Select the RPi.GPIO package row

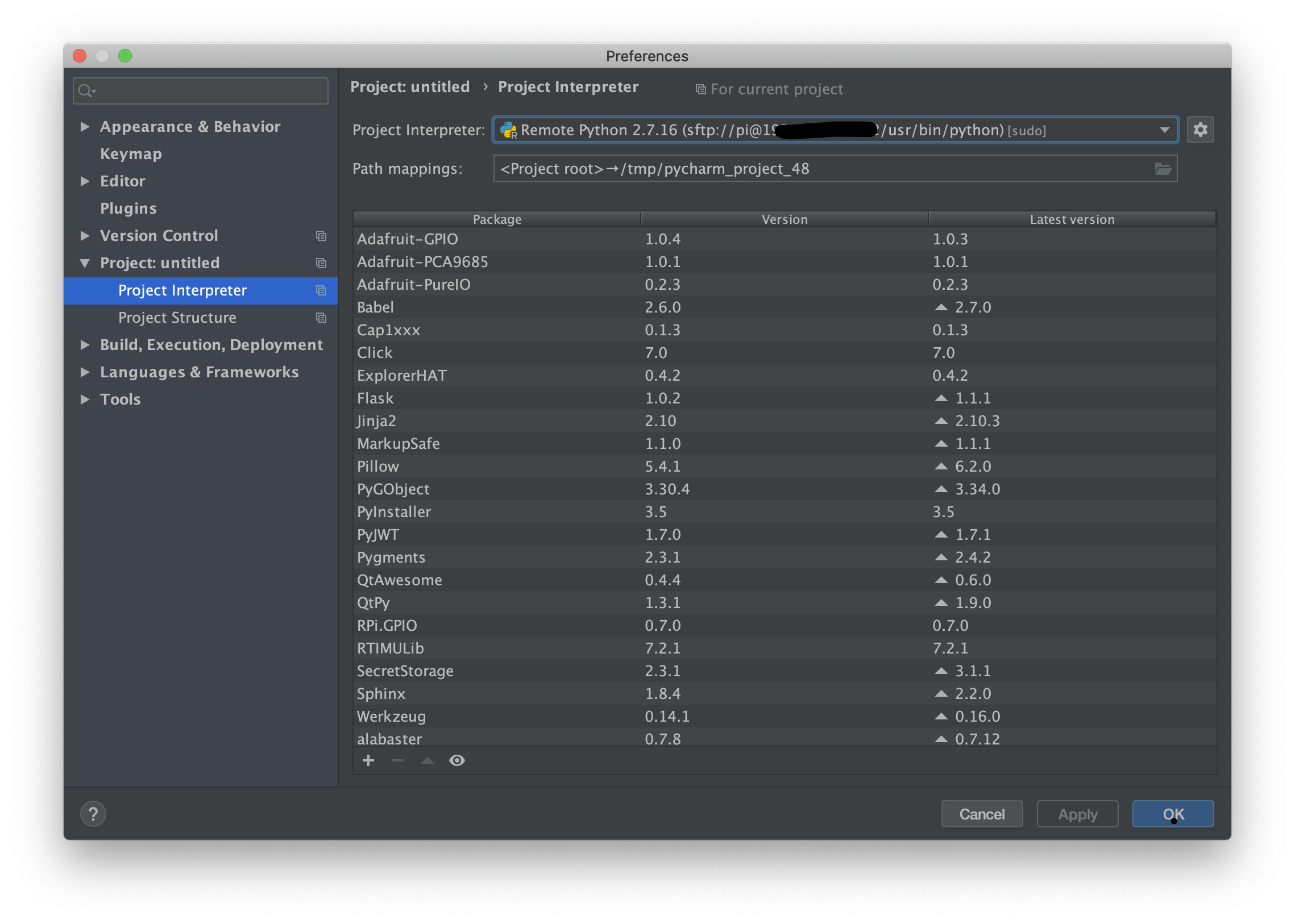point(785,625)
